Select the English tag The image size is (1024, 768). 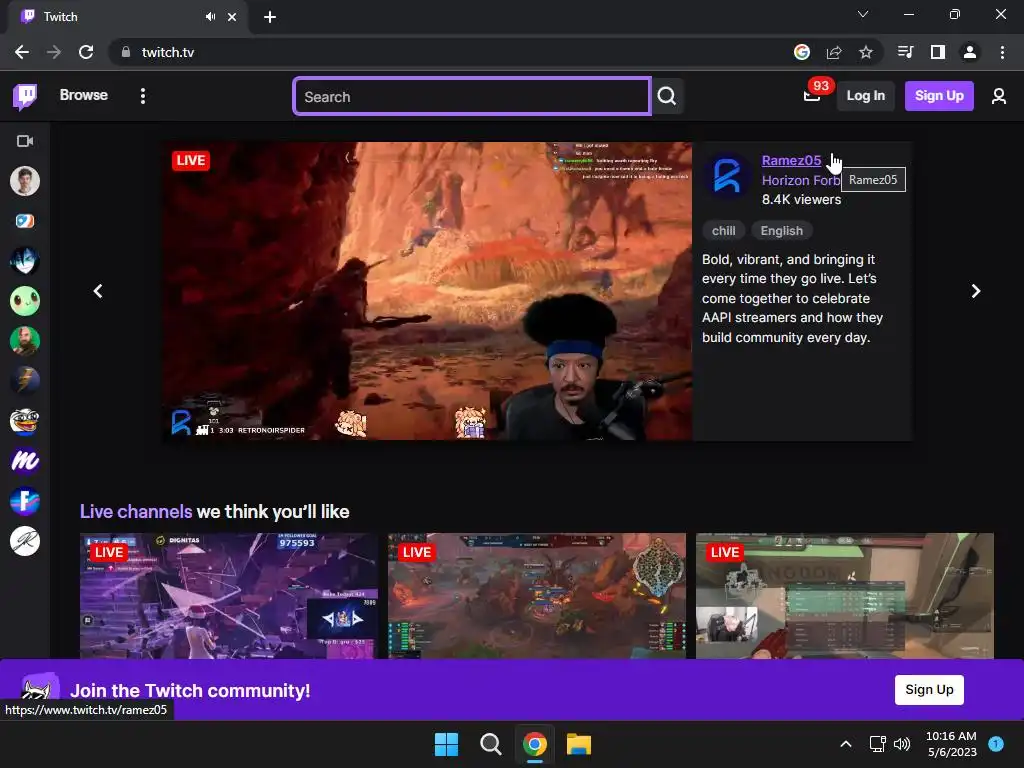click(782, 231)
